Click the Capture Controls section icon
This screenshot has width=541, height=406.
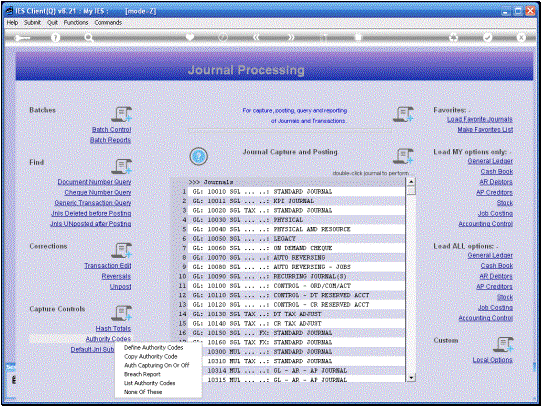121,313
